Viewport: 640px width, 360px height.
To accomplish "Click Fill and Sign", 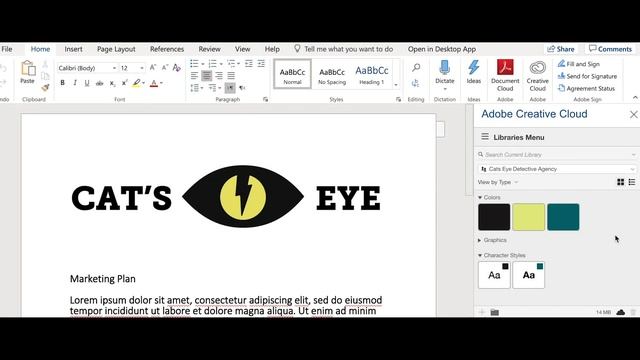I will [x=579, y=64].
